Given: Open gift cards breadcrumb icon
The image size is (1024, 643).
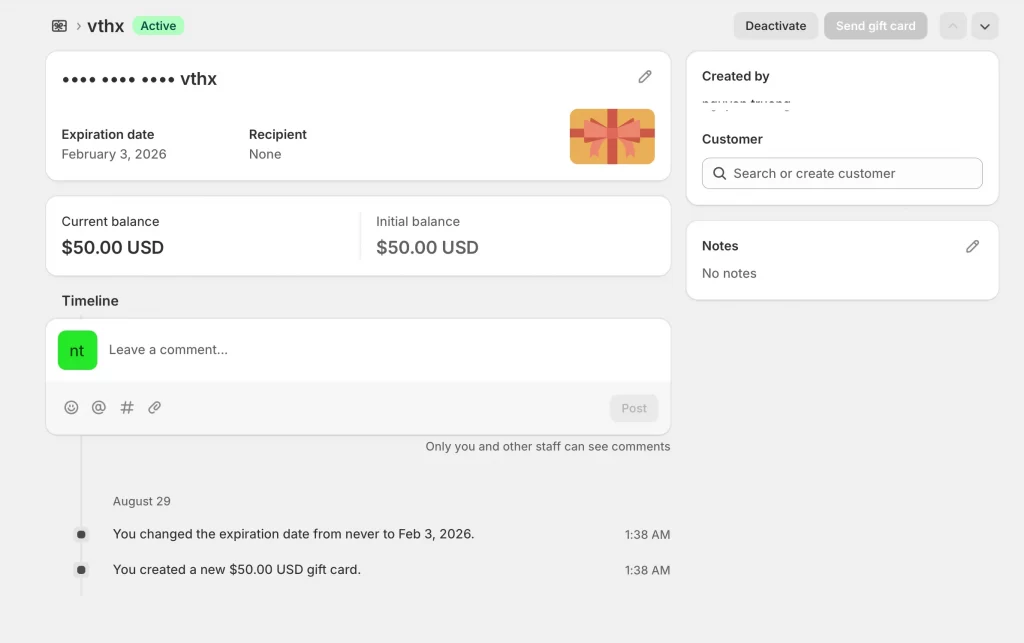Looking at the screenshot, I should click(x=59, y=26).
